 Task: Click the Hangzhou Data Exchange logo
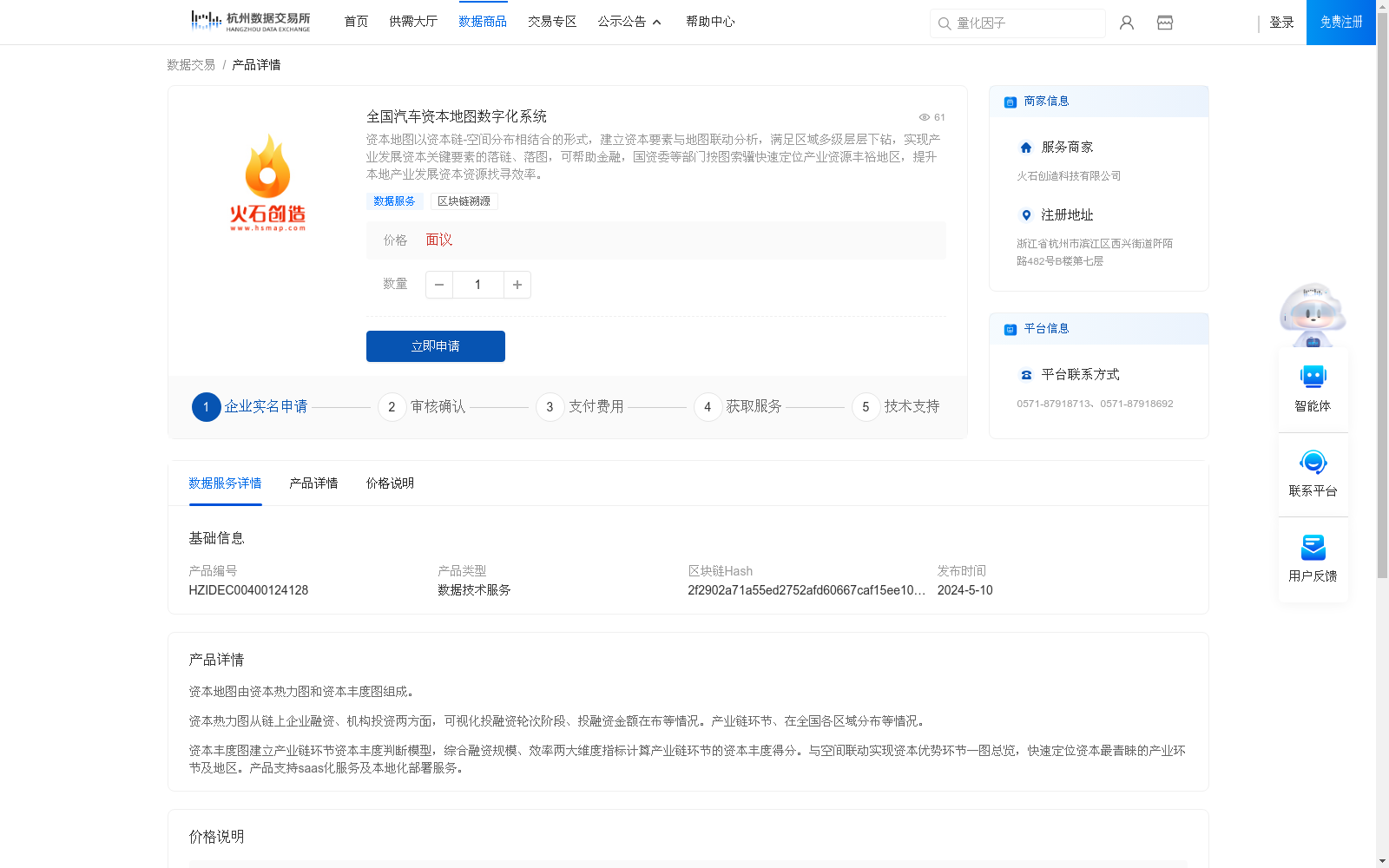(250, 22)
